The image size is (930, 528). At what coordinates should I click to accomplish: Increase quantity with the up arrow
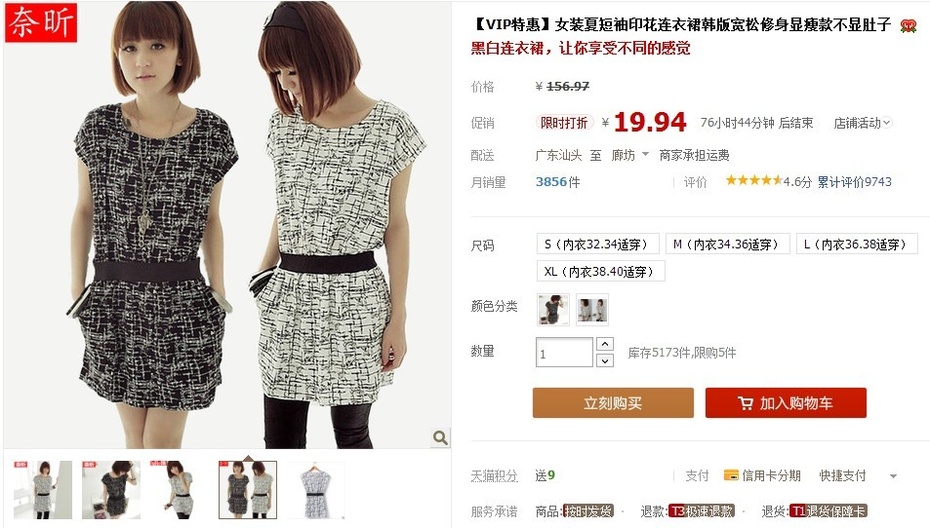click(605, 344)
